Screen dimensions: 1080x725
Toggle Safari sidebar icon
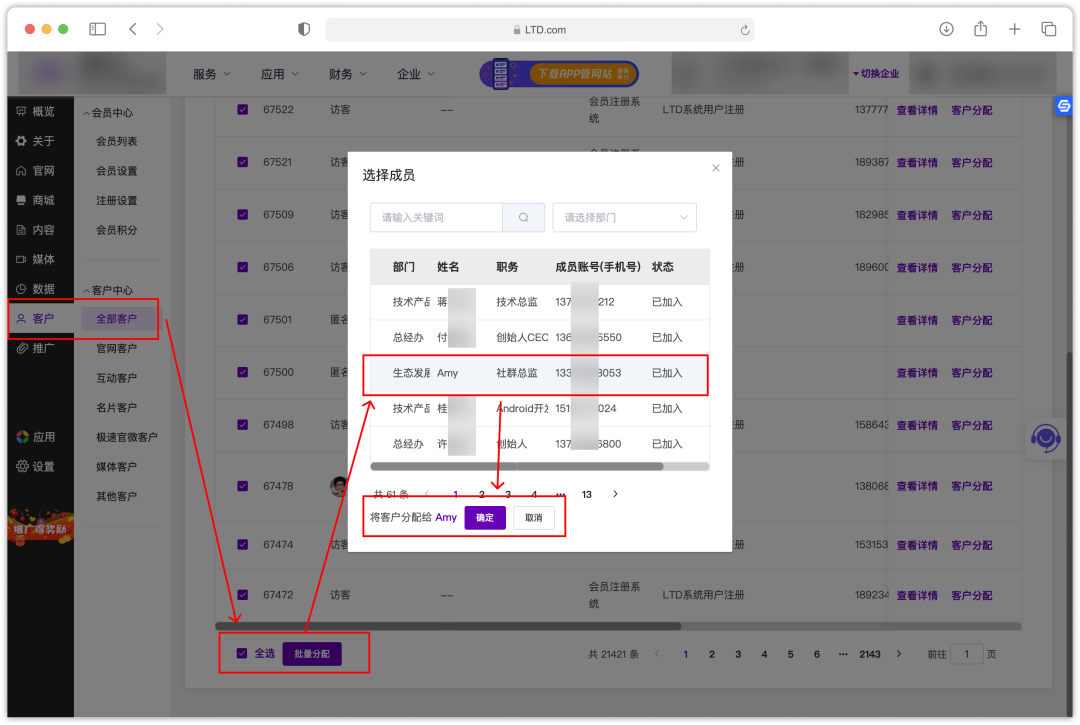point(98,29)
